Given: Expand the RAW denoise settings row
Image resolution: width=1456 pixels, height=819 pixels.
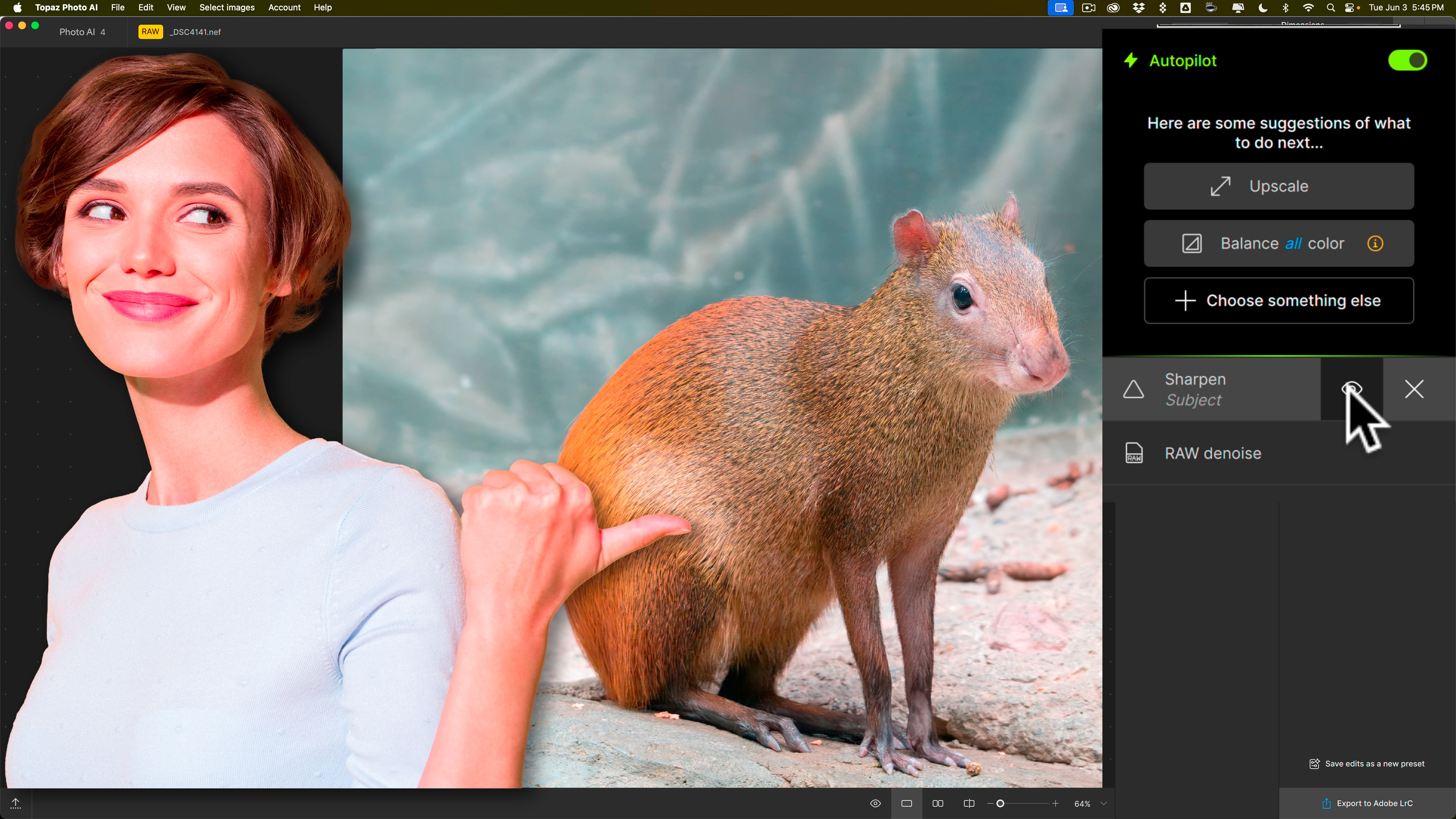Looking at the screenshot, I should (1213, 453).
